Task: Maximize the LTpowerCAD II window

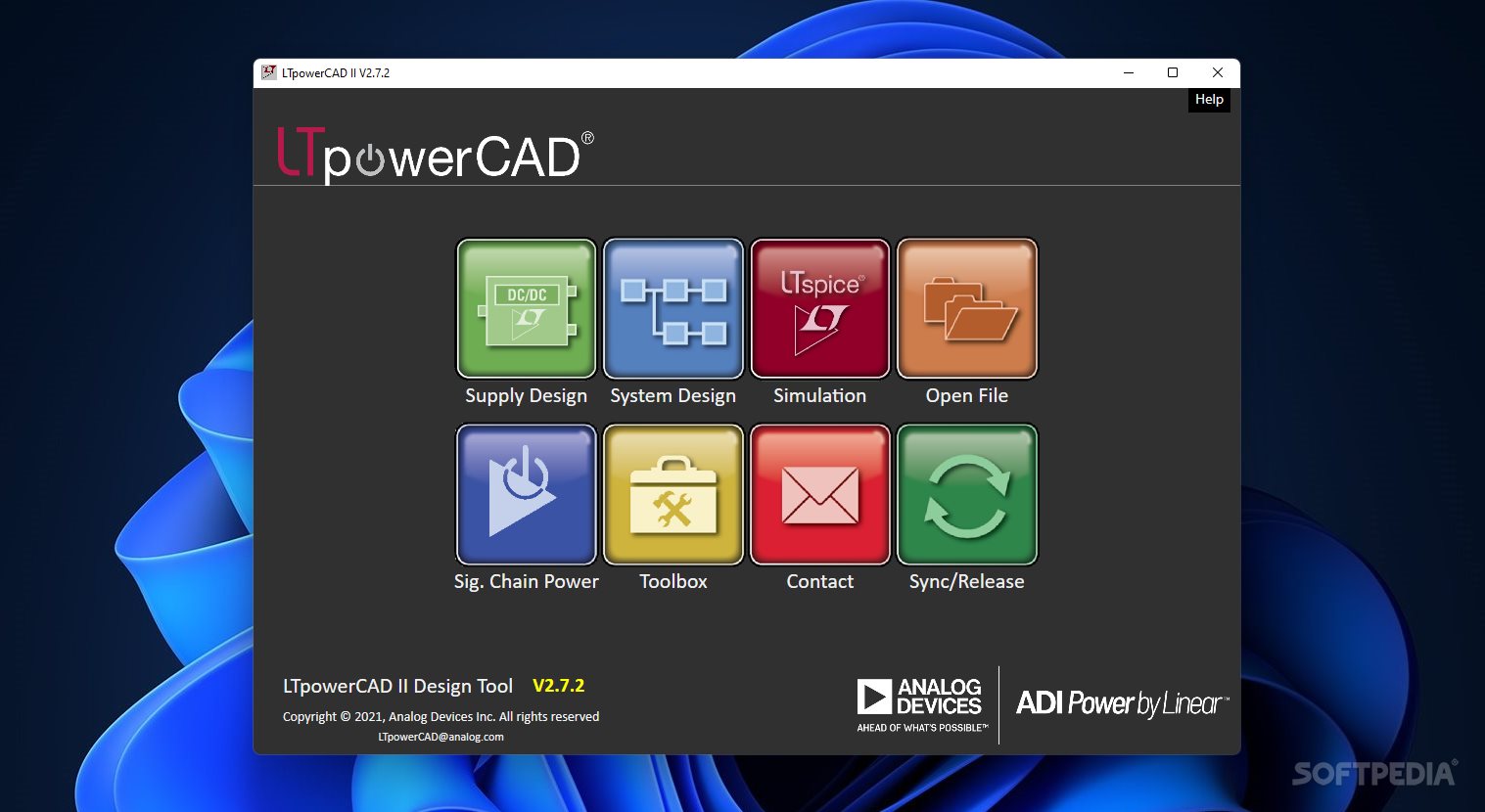Action: 1173,72
